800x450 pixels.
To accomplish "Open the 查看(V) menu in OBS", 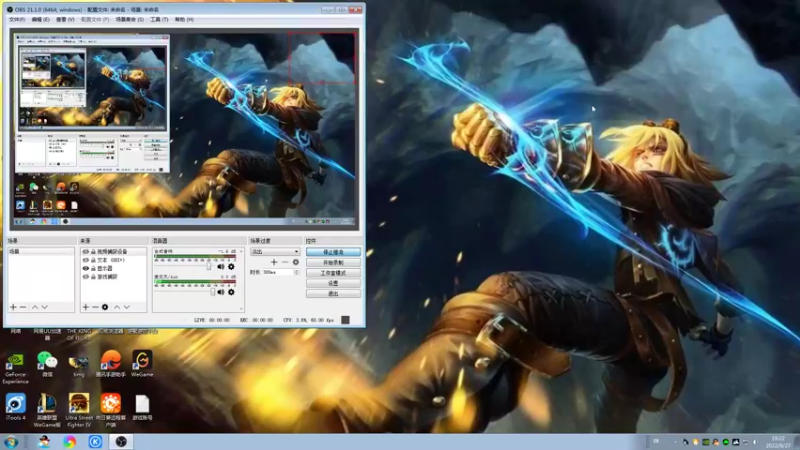I will click(x=65, y=19).
